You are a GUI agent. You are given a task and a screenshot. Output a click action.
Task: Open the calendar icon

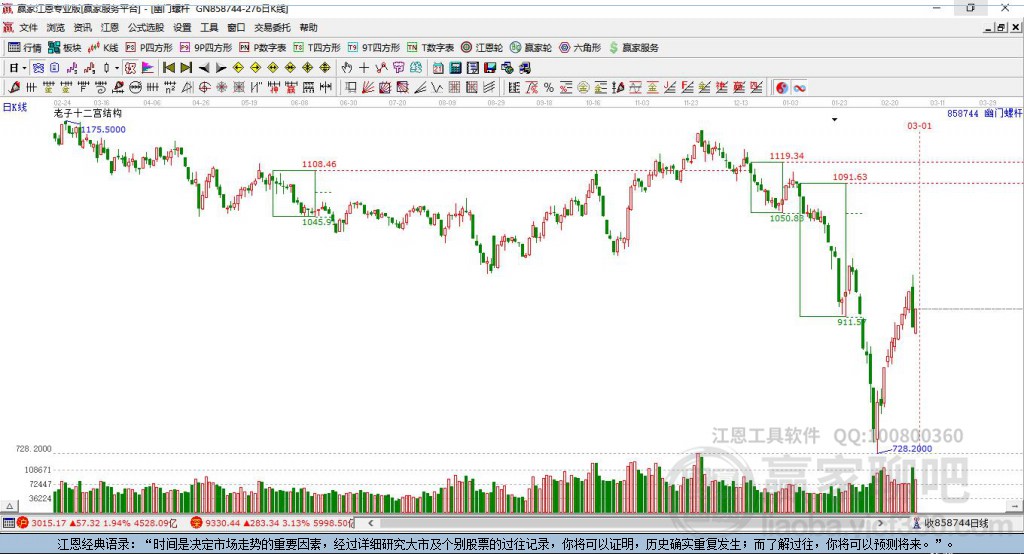tap(438, 68)
